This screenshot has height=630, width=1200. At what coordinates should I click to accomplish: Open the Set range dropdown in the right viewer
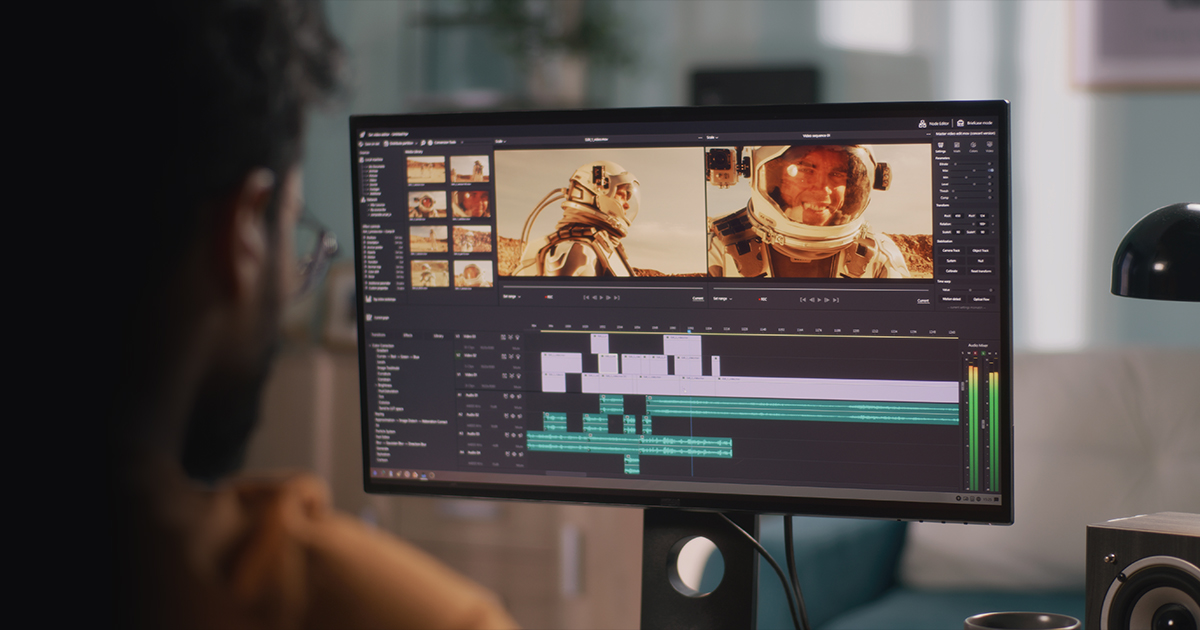(720, 298)
